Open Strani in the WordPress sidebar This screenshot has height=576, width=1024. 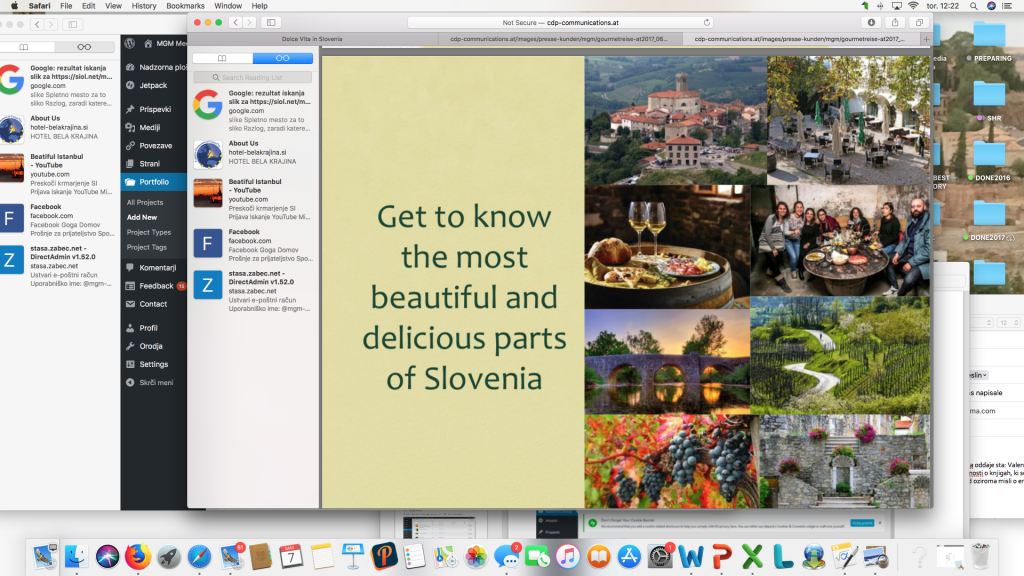(149, 164)
